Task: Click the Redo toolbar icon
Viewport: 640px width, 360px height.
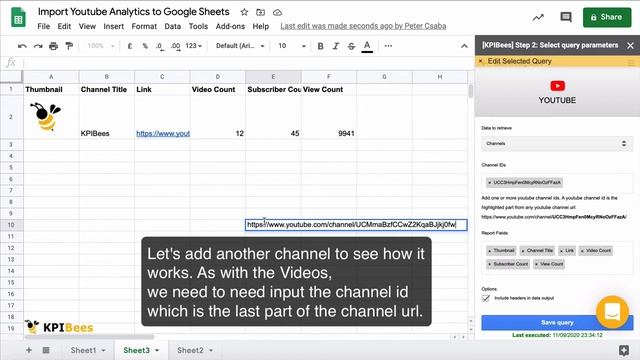Action: (x=38, y=46)
